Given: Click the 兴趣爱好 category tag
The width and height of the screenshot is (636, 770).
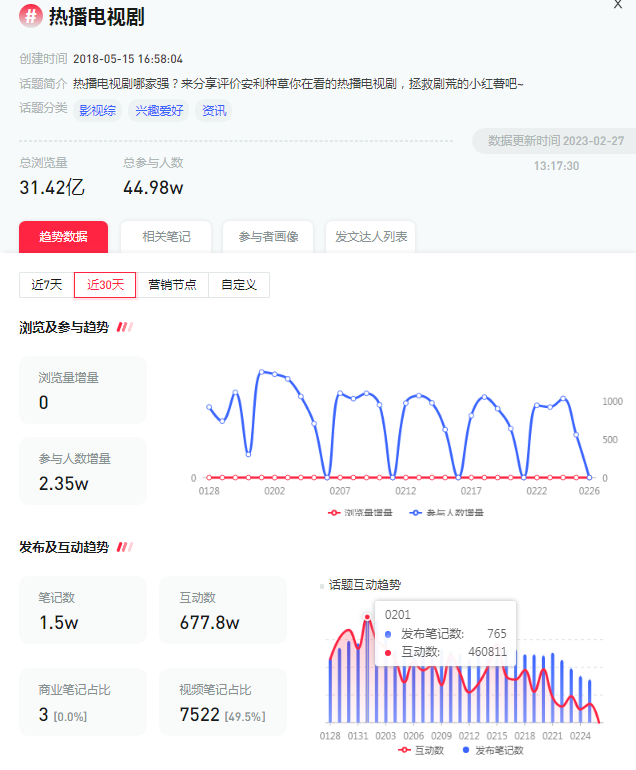Looking at the screenshot, I should click(x=159, y=110).
